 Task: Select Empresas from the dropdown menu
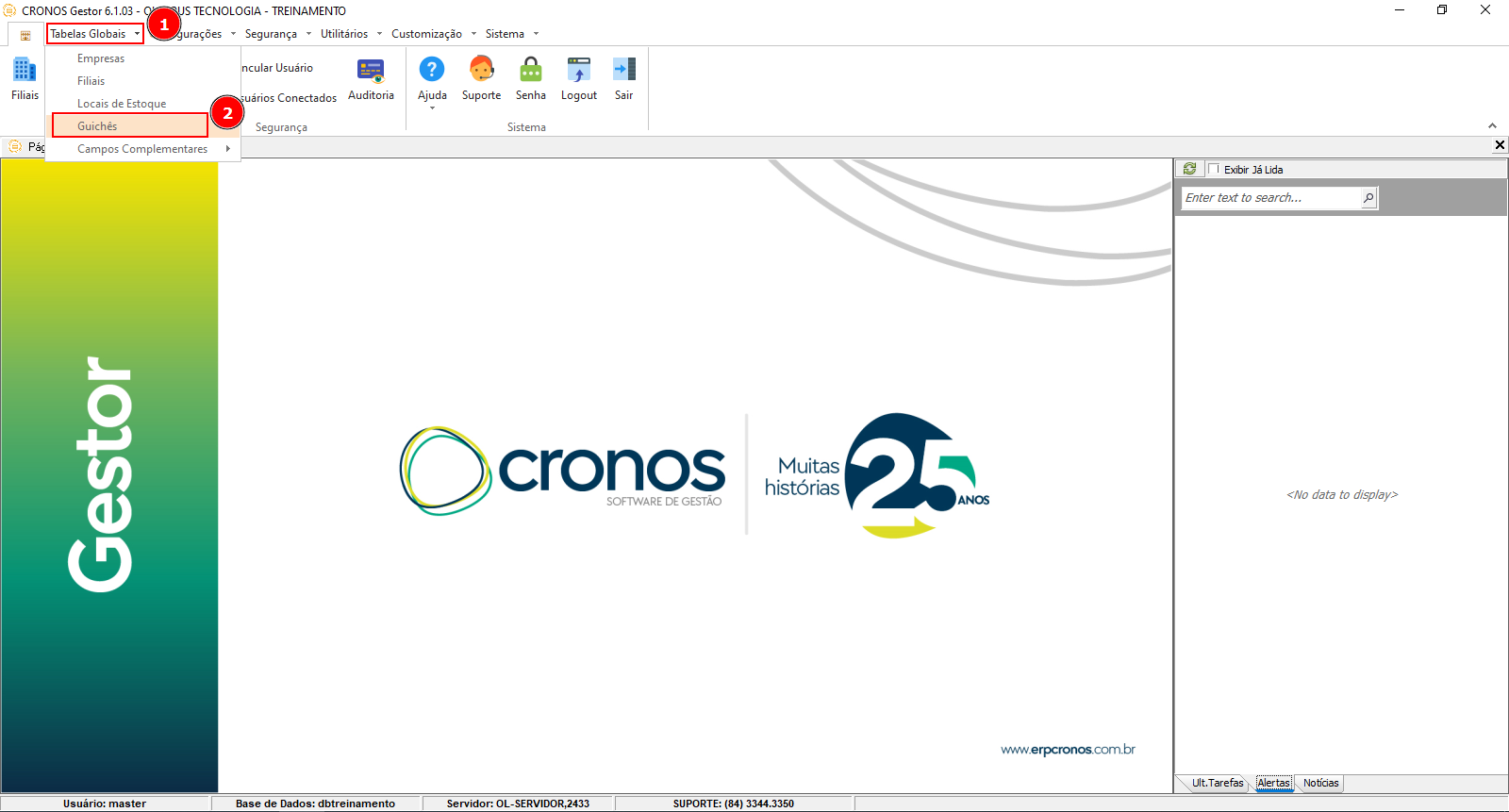142,58
